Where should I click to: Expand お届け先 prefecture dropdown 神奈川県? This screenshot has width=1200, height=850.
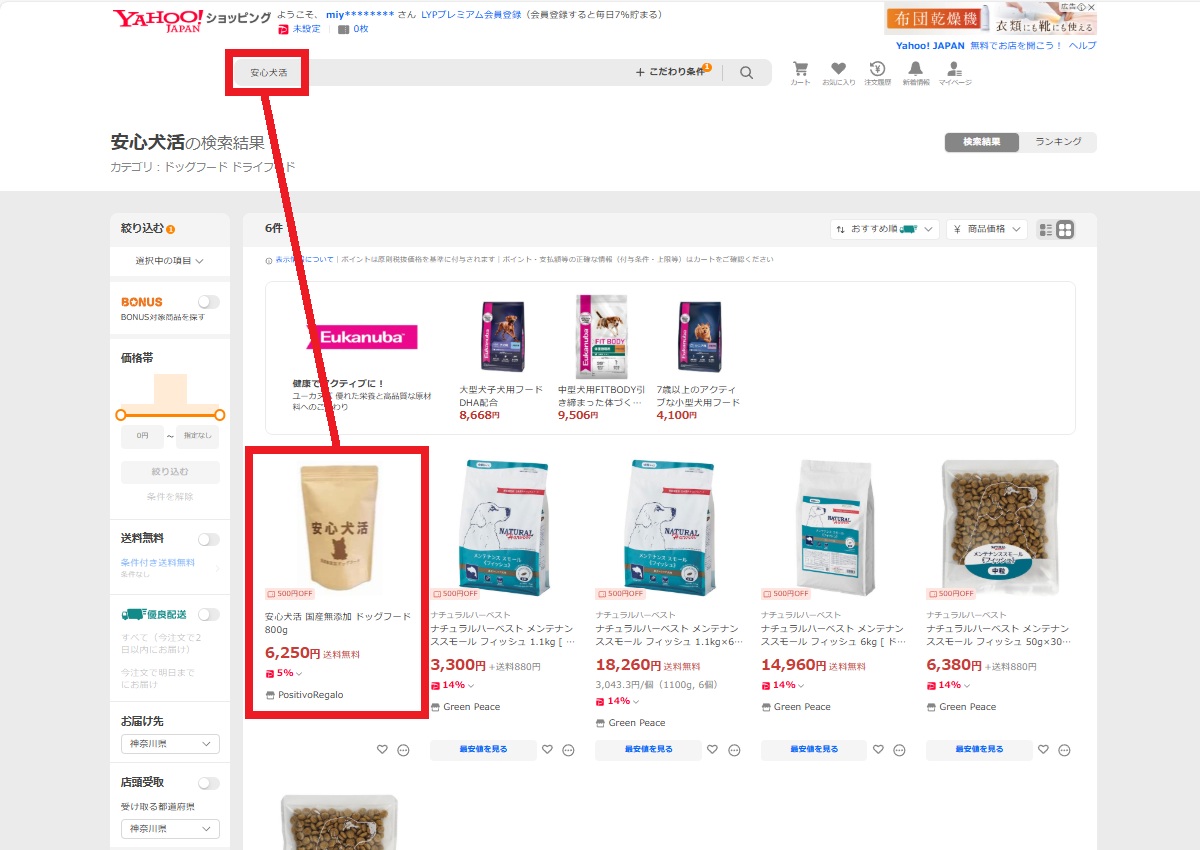pos(170,744)
